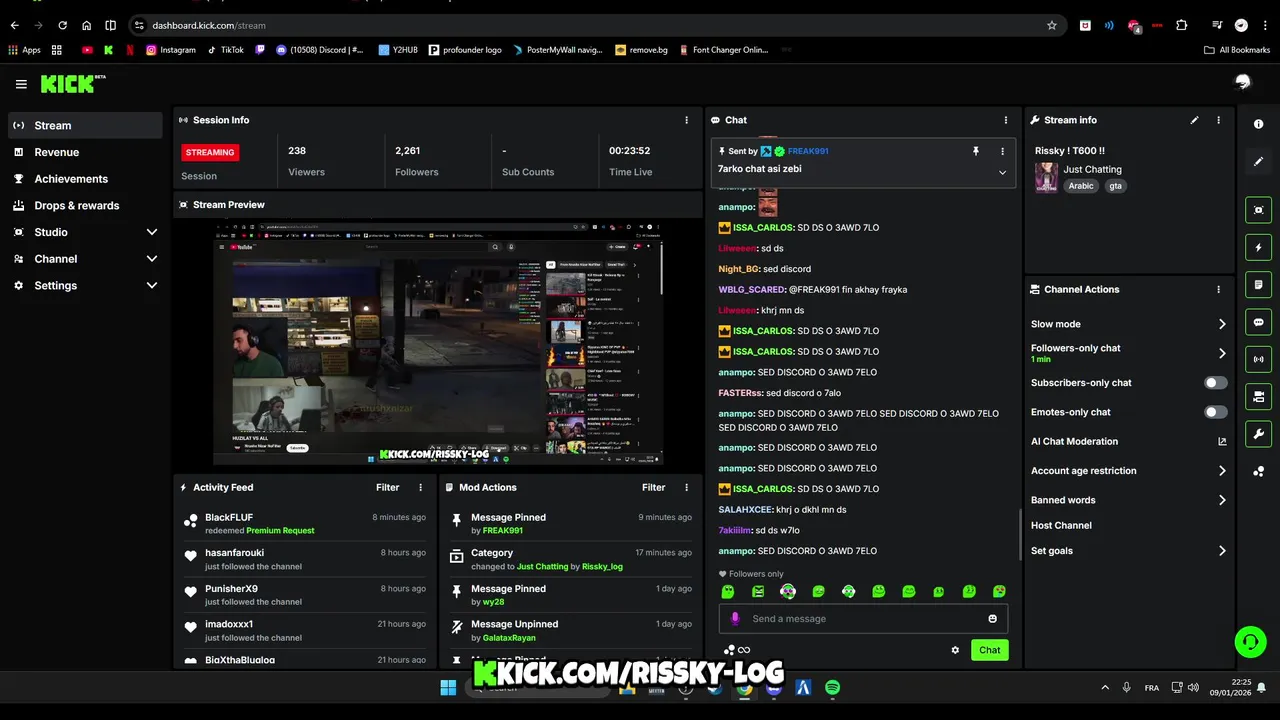Click FREAK991 username in pinned message
Image resolution: width=1280 pixels, height=720 pixels.
pos(808,152)
